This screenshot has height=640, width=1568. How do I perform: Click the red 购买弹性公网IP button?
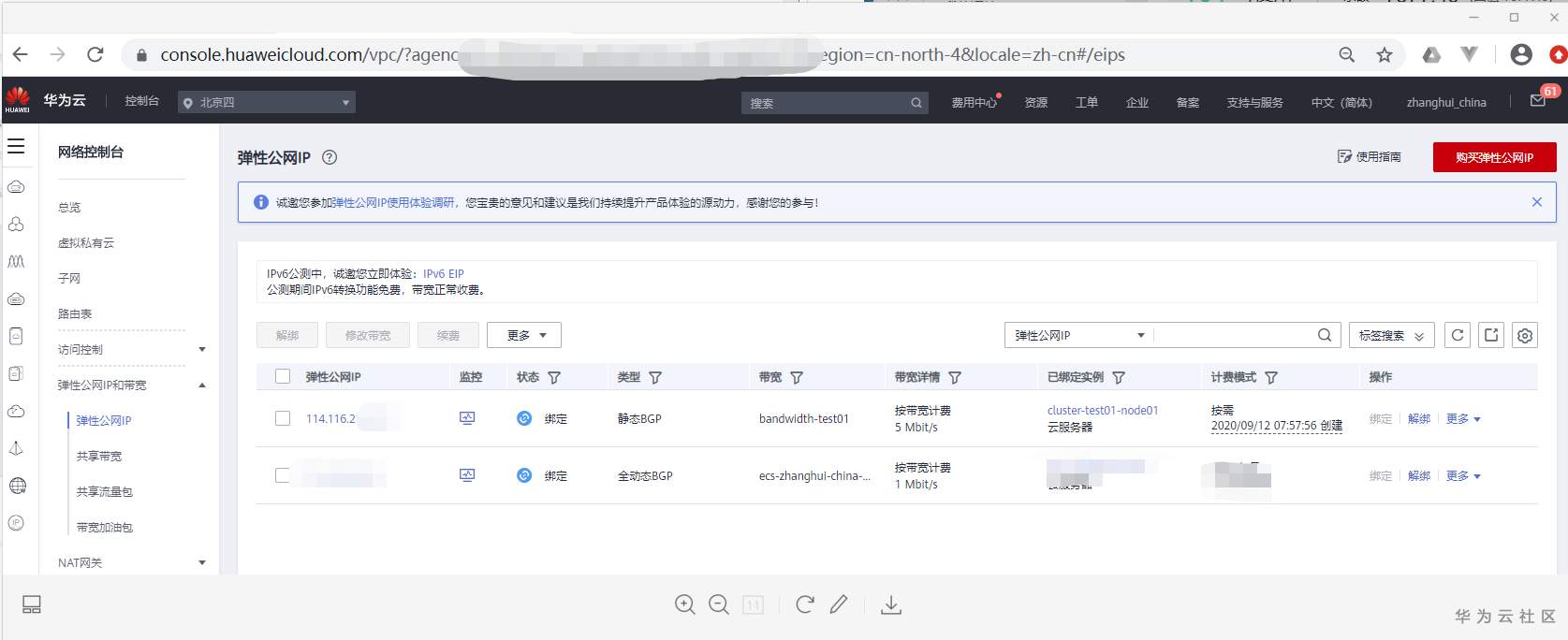[1494, 157]
